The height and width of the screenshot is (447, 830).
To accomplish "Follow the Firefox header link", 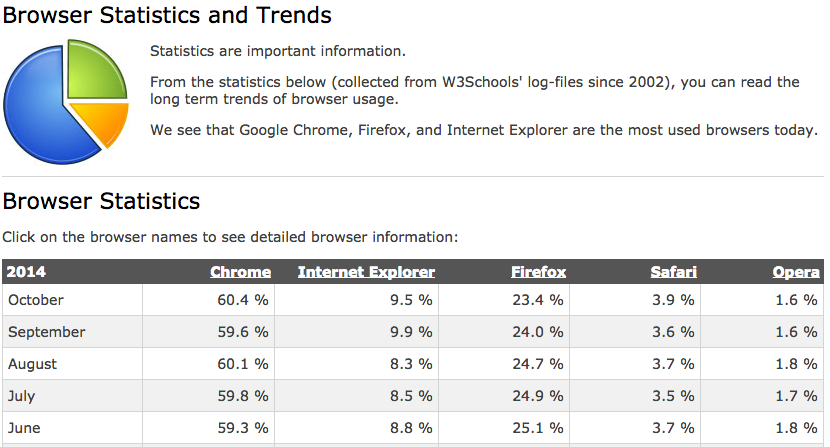I will point(538,272).
